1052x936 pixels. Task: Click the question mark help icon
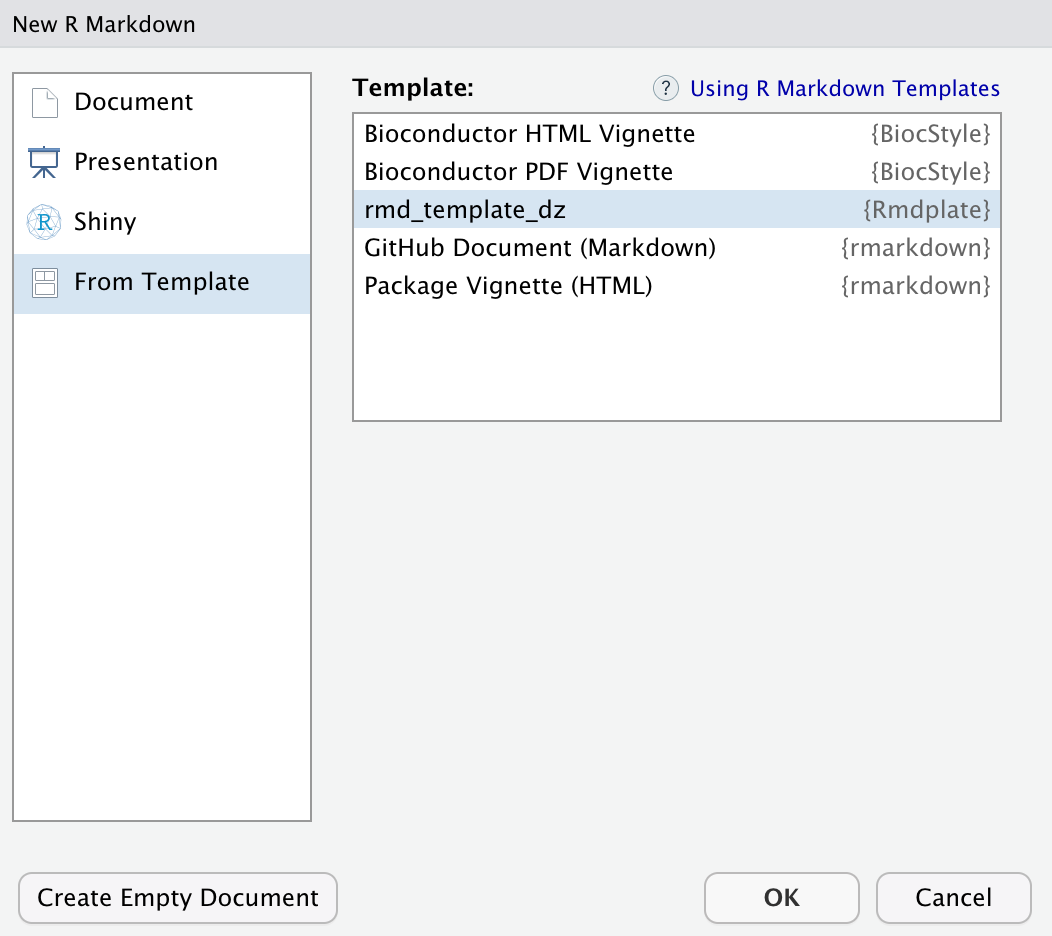(x=666, y=89)
